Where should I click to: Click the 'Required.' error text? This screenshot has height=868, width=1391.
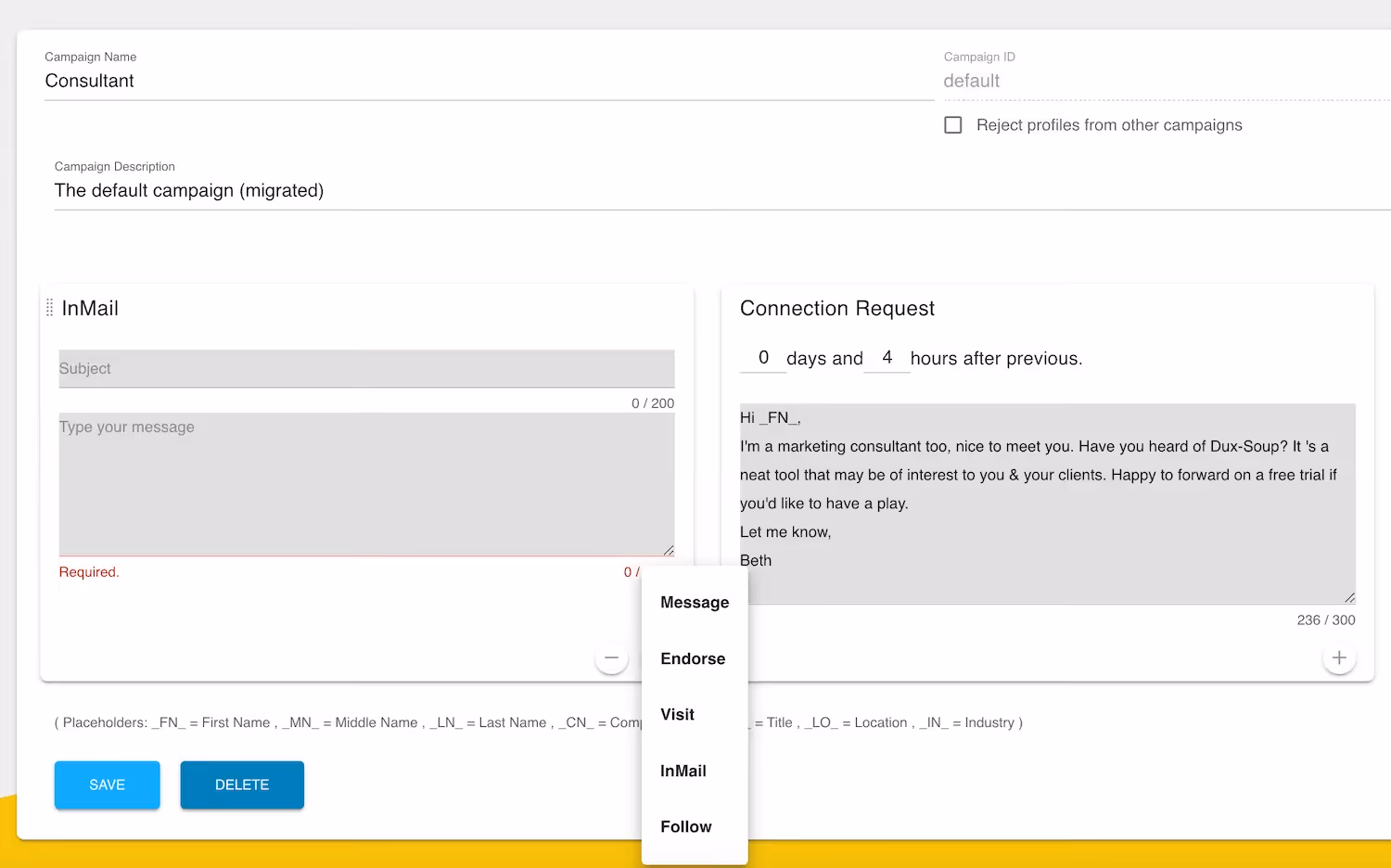pyautogui.click(x=89, y=572)
